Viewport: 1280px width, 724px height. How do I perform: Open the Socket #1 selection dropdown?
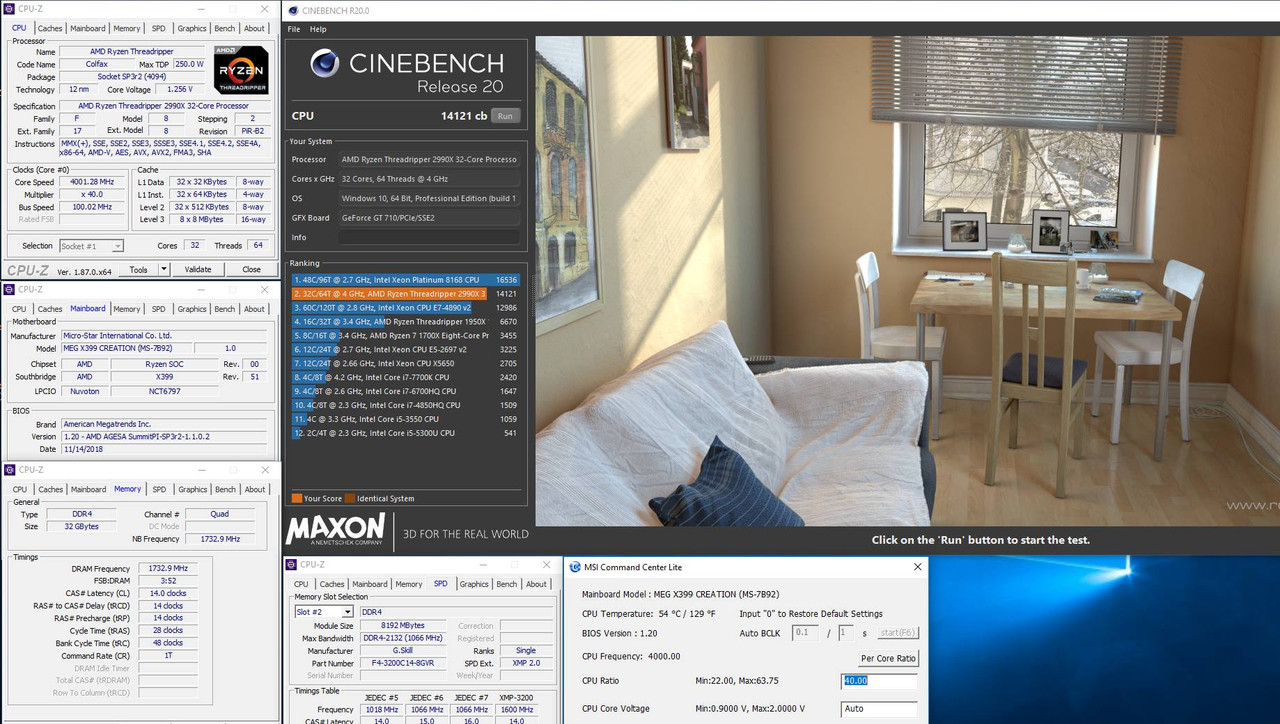(91, 246)
